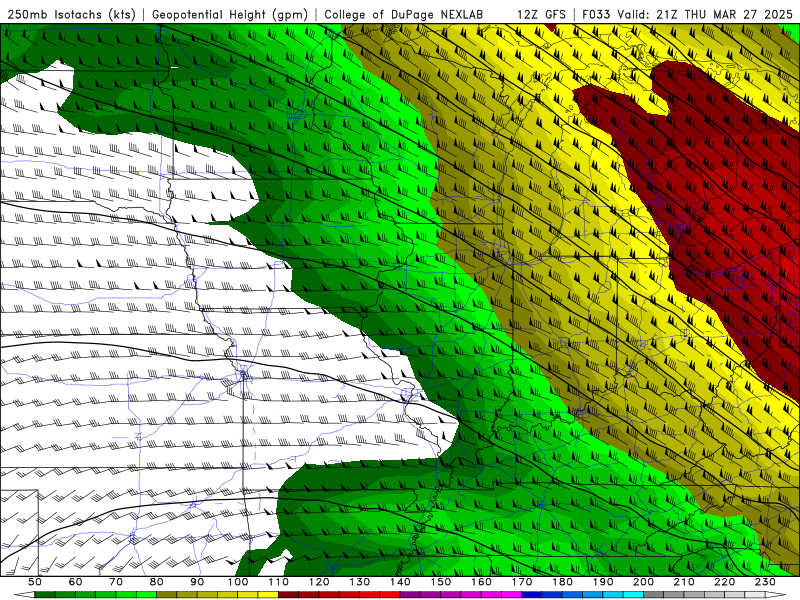
Task: Click the legend value 140
Action: (400, 582)
